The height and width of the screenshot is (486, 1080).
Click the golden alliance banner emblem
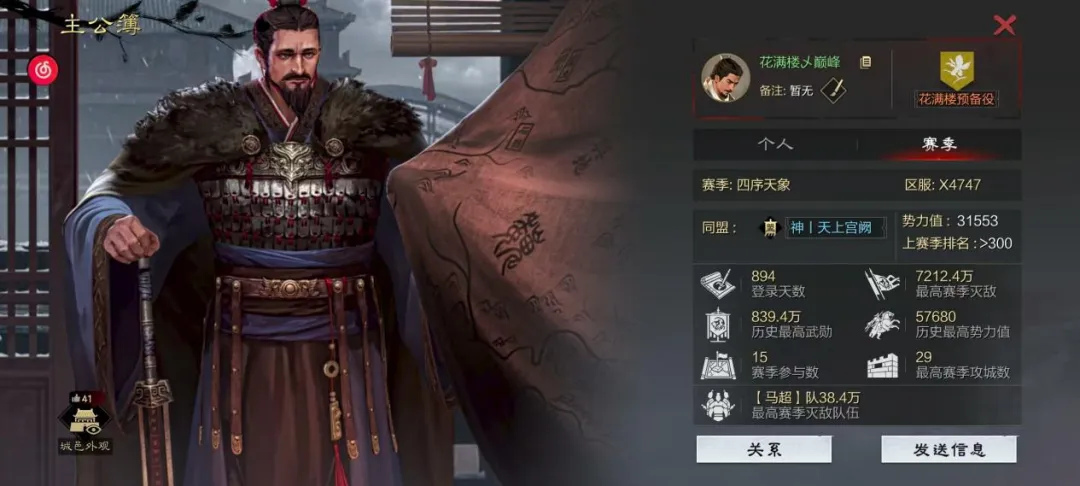coord(957,70)
